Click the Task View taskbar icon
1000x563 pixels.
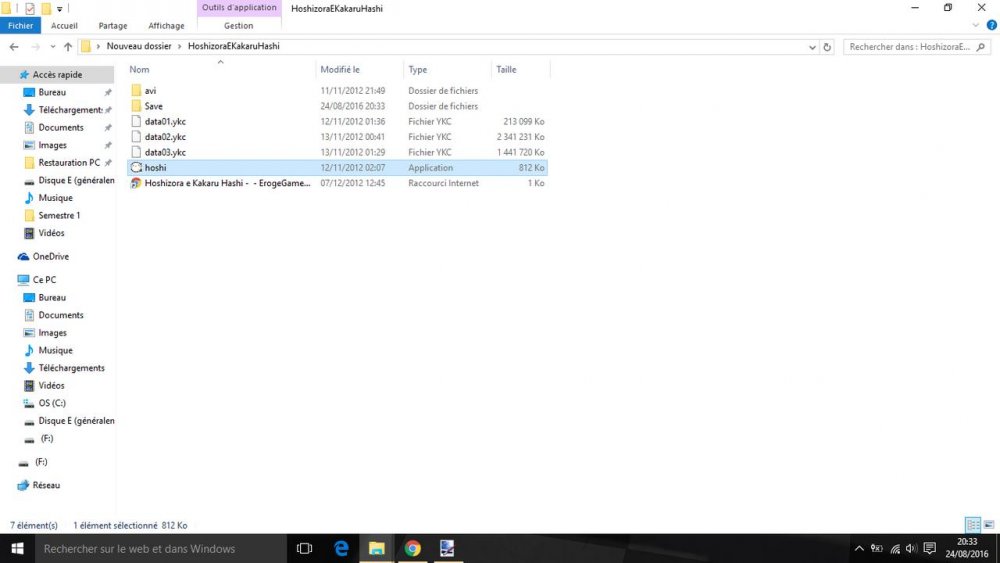pyautogui.click(x=305, y=548)
